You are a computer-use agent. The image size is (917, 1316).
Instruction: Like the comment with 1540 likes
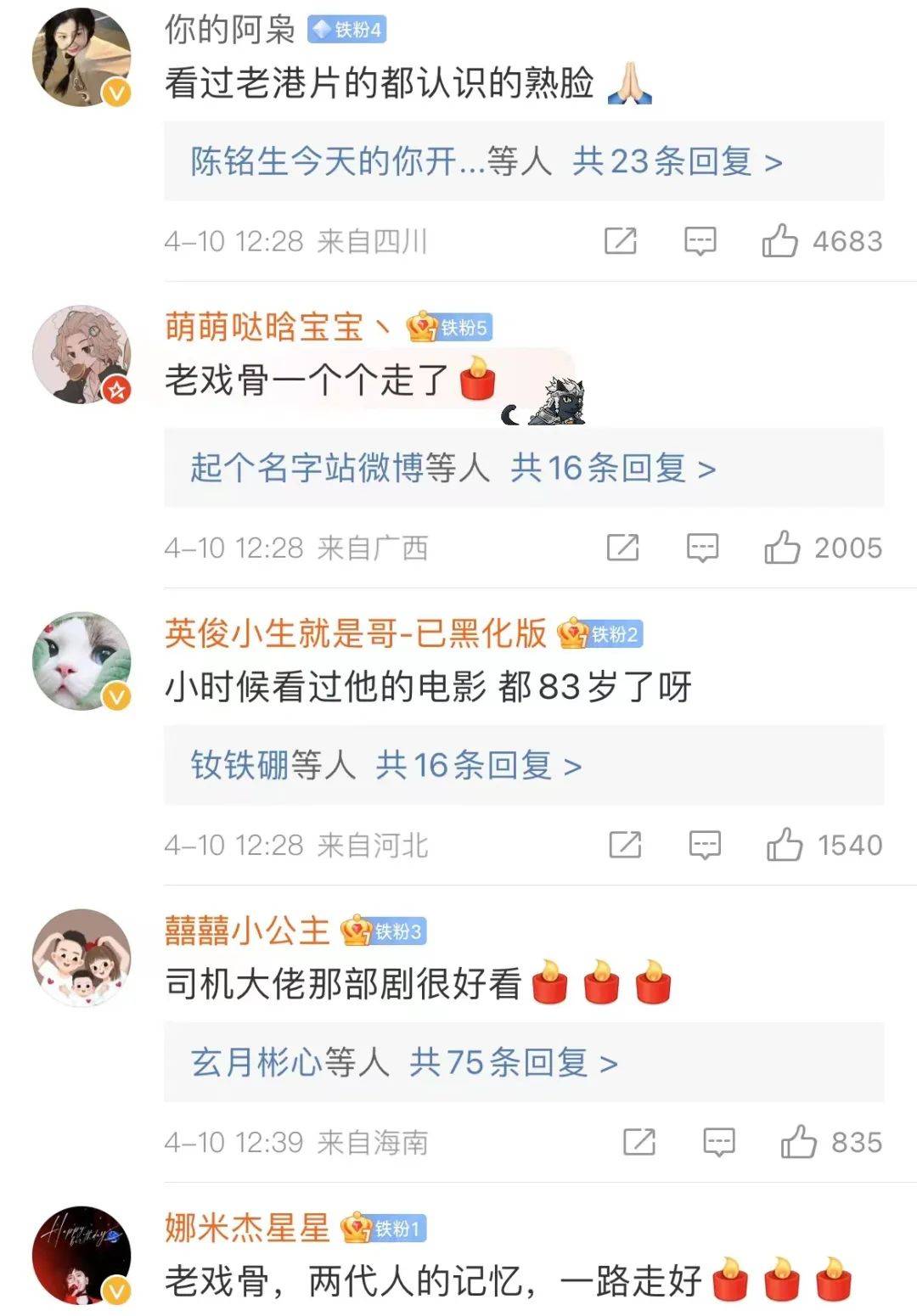coord(785,845)
